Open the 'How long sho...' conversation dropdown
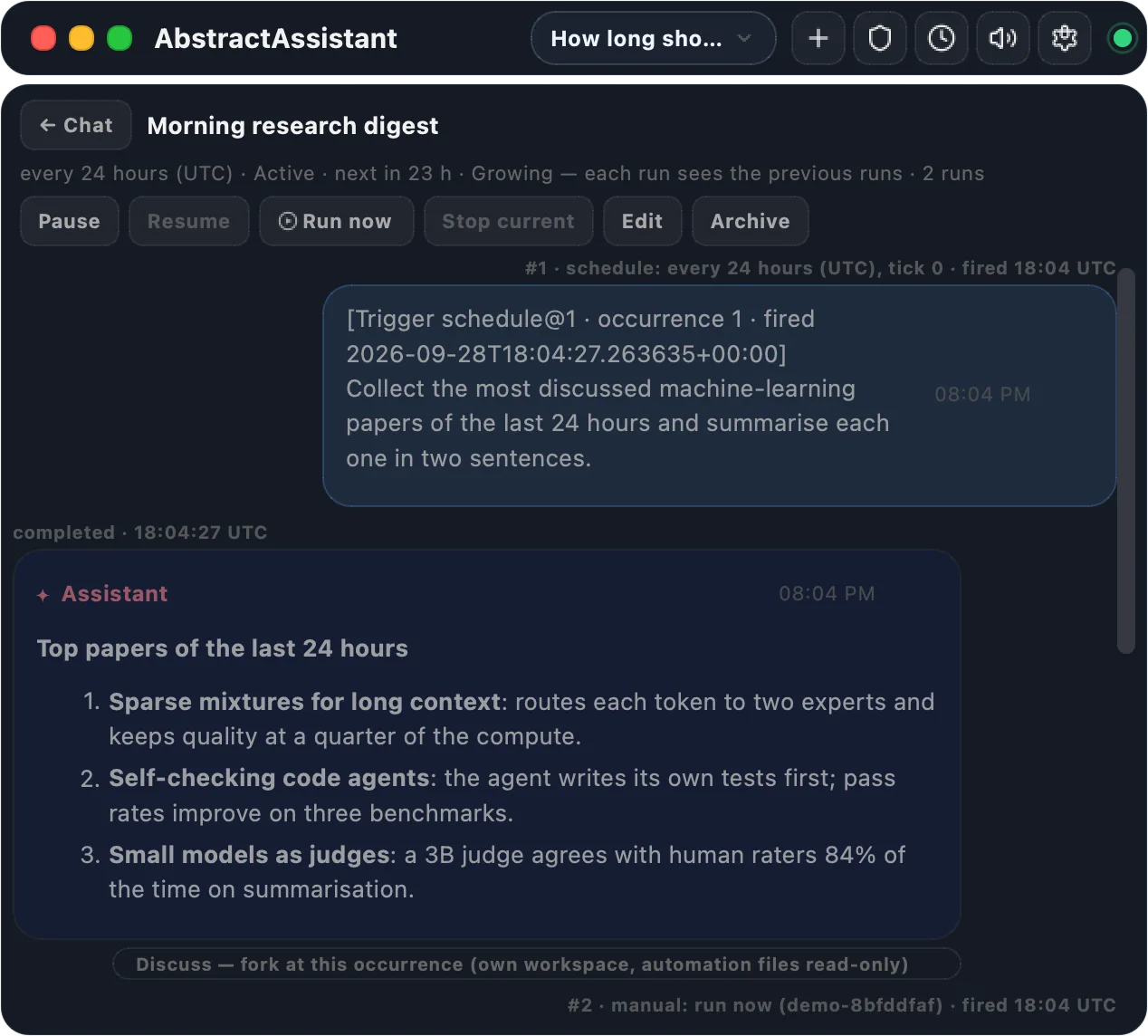The image size is (1148, 1036). [653, 38]
